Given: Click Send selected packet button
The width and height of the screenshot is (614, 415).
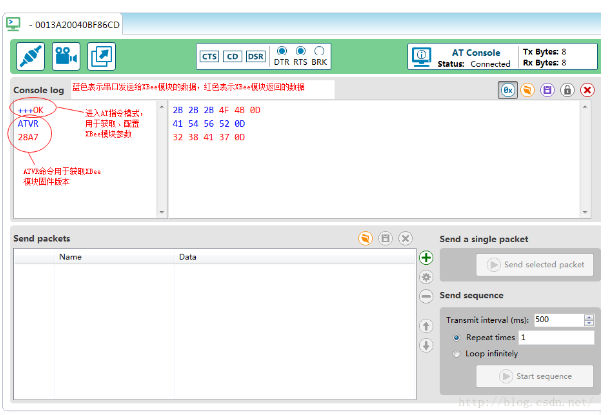Looking at the screenshot, I should [x=535, y=265].
